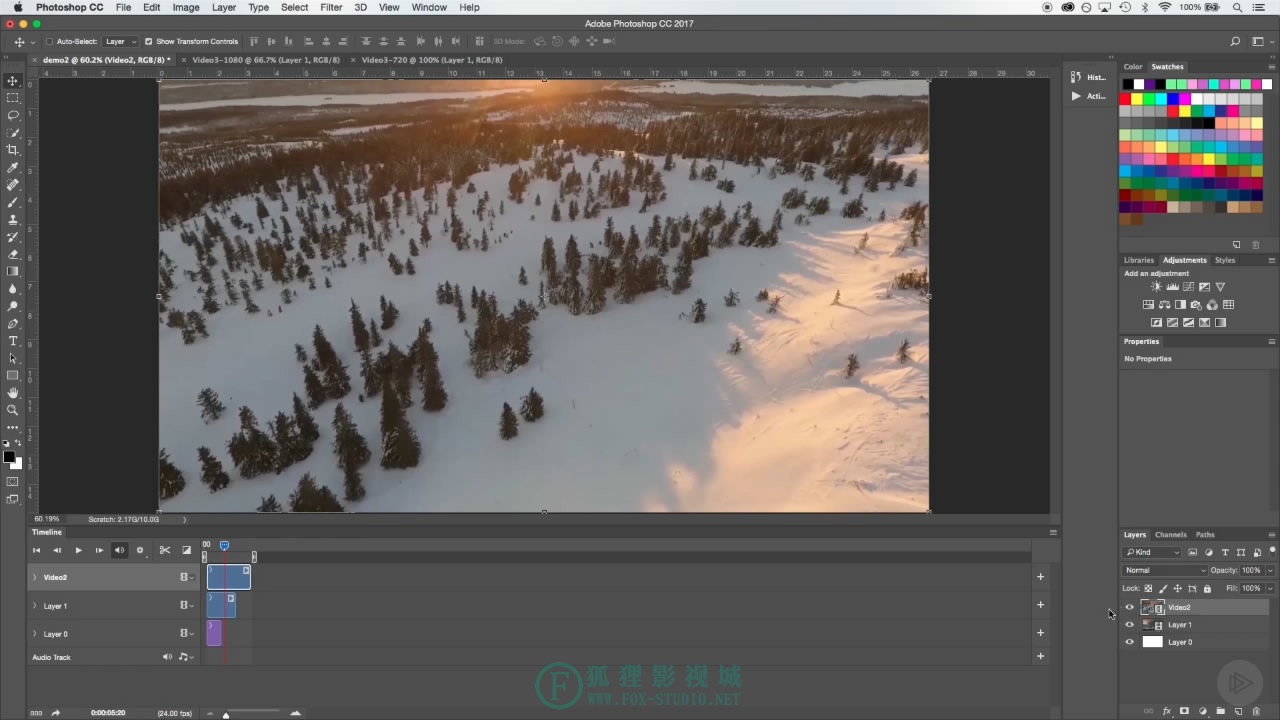Viewport: 1280px width, 720px height.
Task: Toggle Show Transform Controls checkbox
Action: coord(148,42)
